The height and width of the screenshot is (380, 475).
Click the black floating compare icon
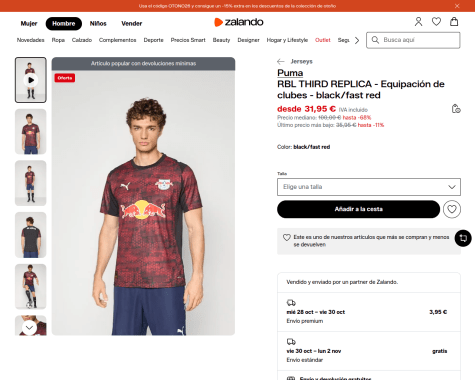(x=463, y=238)
